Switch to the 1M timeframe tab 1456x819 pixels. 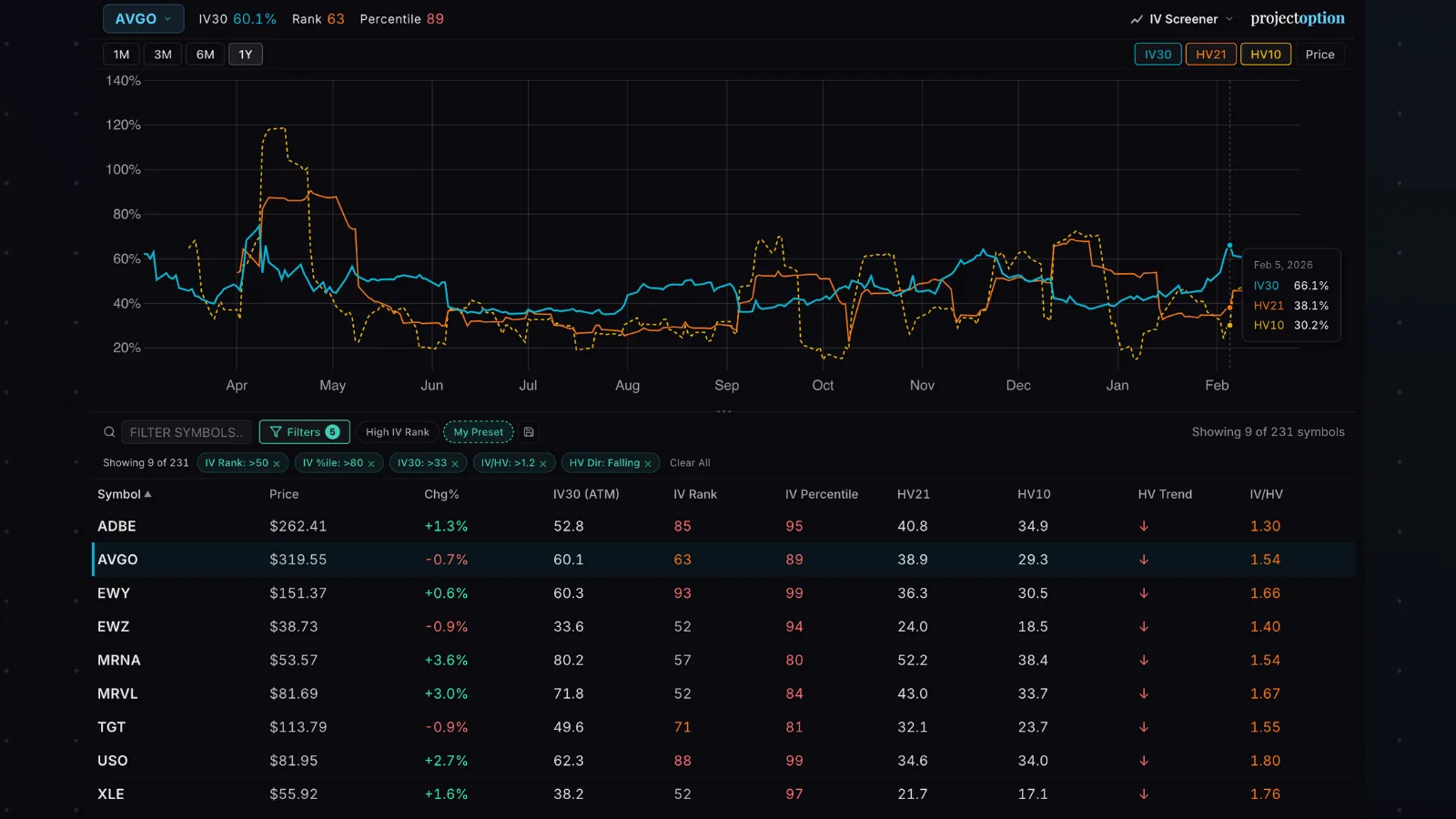(x=121, y=54)
